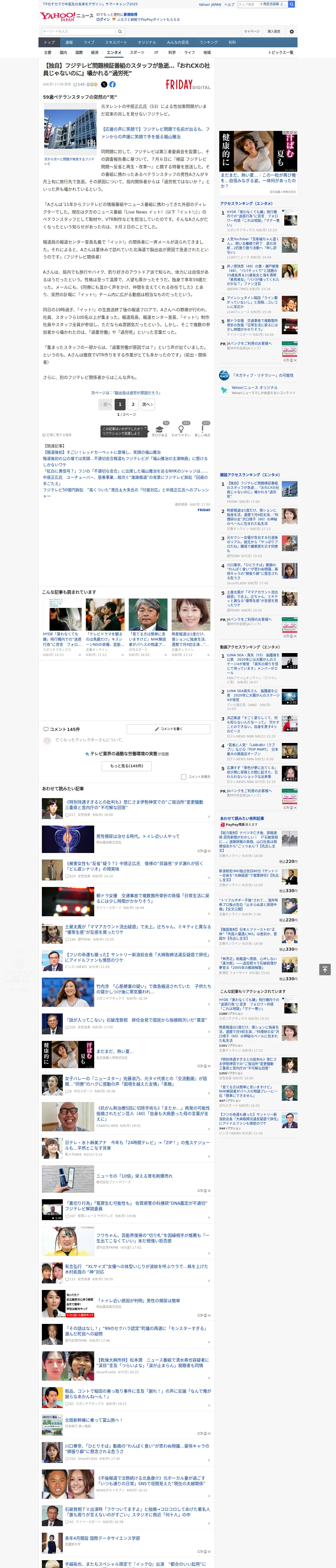Share article via X icon
Viewport: 336px width, 1568px height.
(x=104, y=85)
